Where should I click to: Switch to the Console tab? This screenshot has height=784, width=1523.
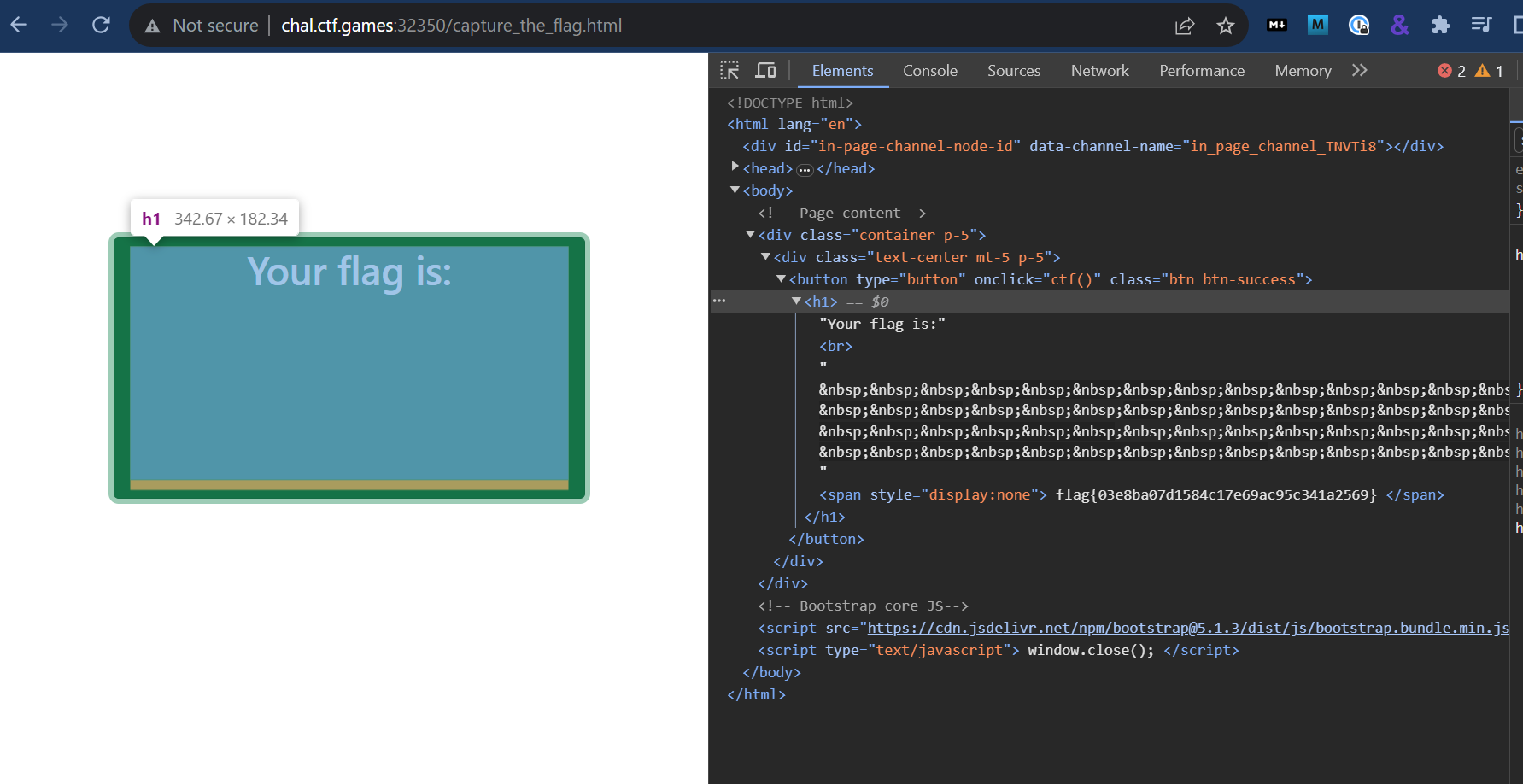[929, 71]
